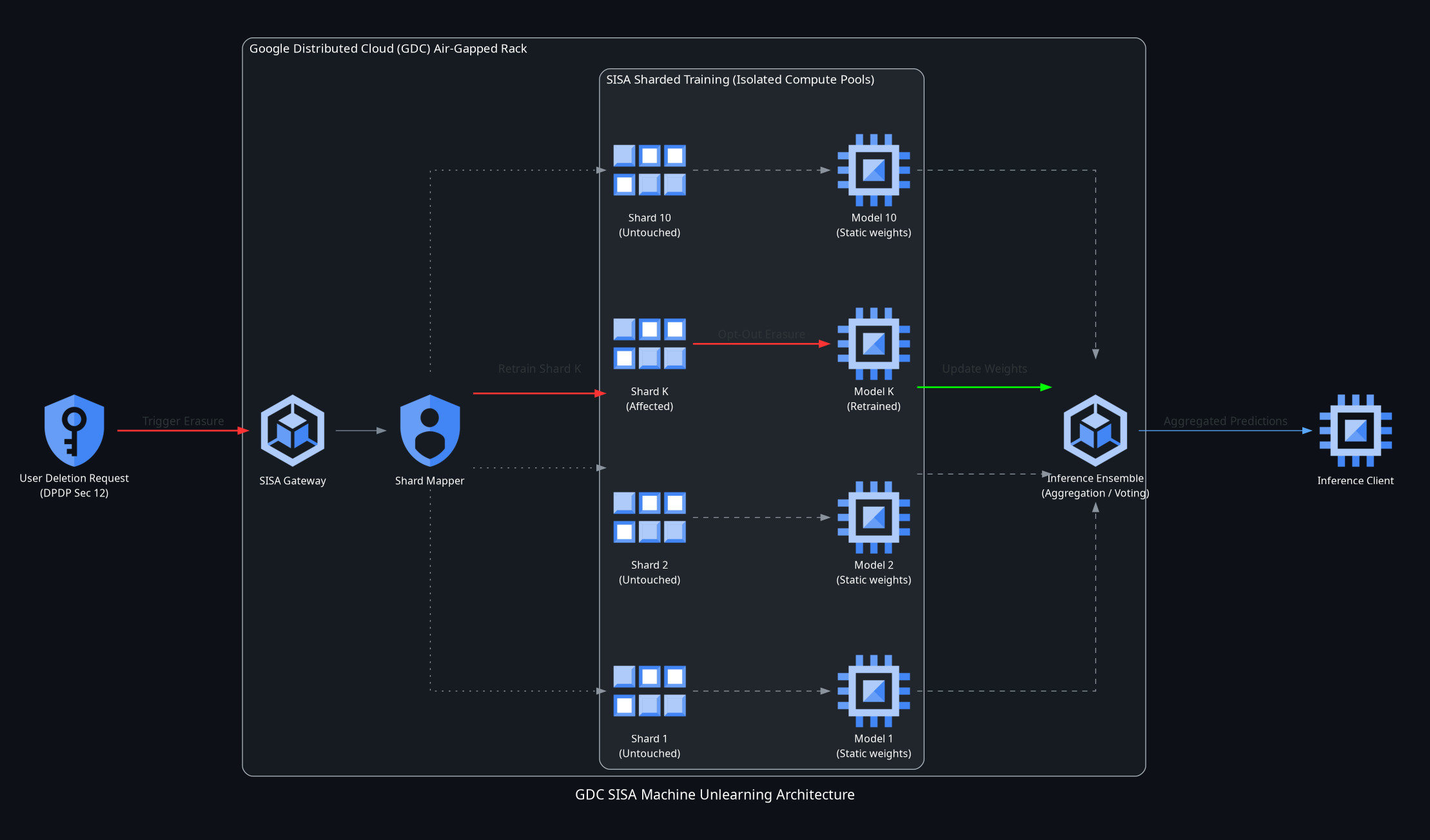1430x840 pixels.
Task: Select the SISA Gateway hexagon icon
Action: coord(293,431)
